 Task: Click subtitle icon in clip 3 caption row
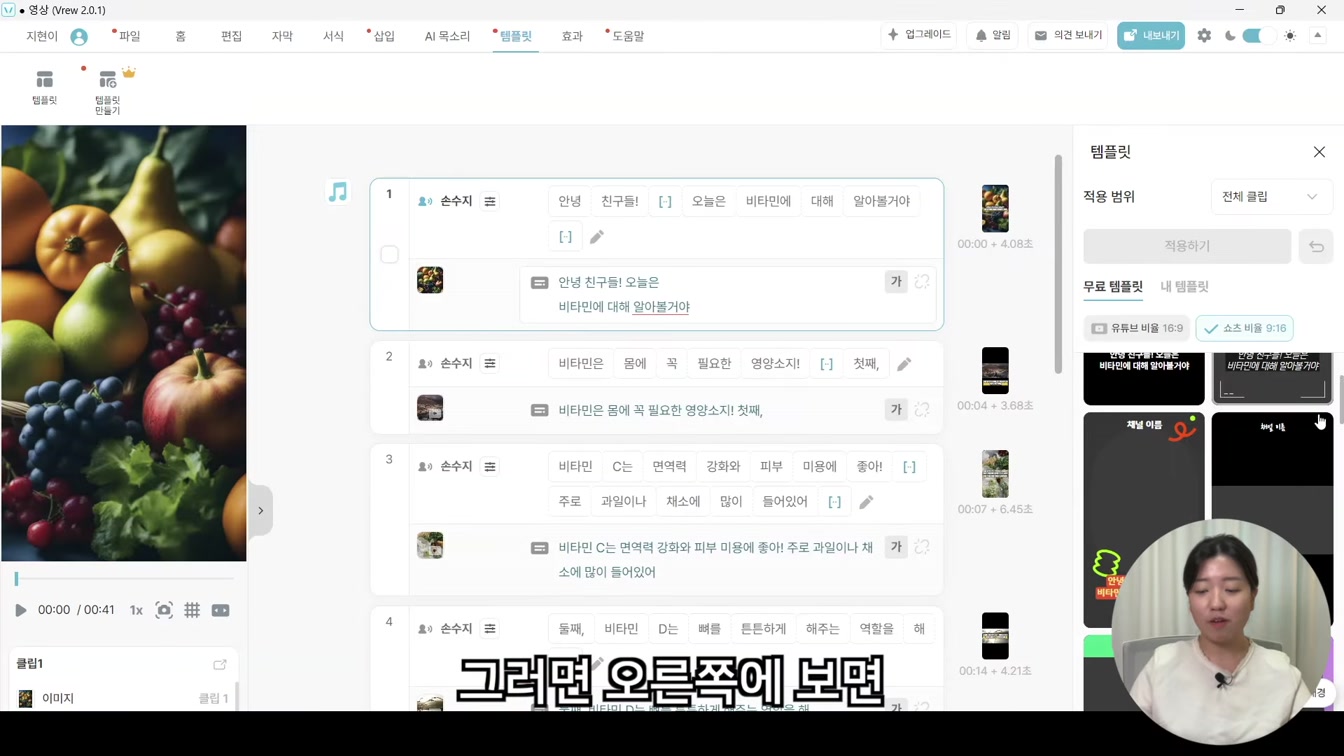[539, 548]
